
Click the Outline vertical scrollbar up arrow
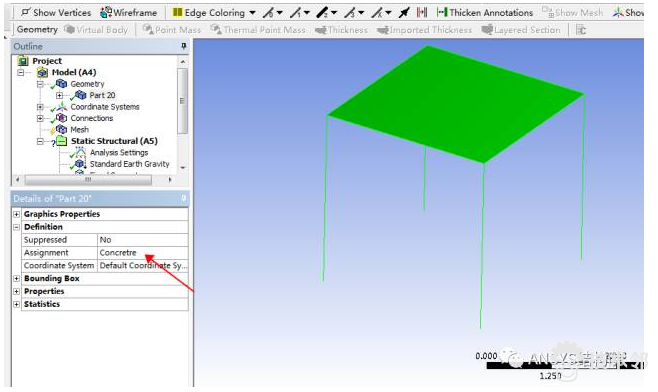[x=183, y=62]
